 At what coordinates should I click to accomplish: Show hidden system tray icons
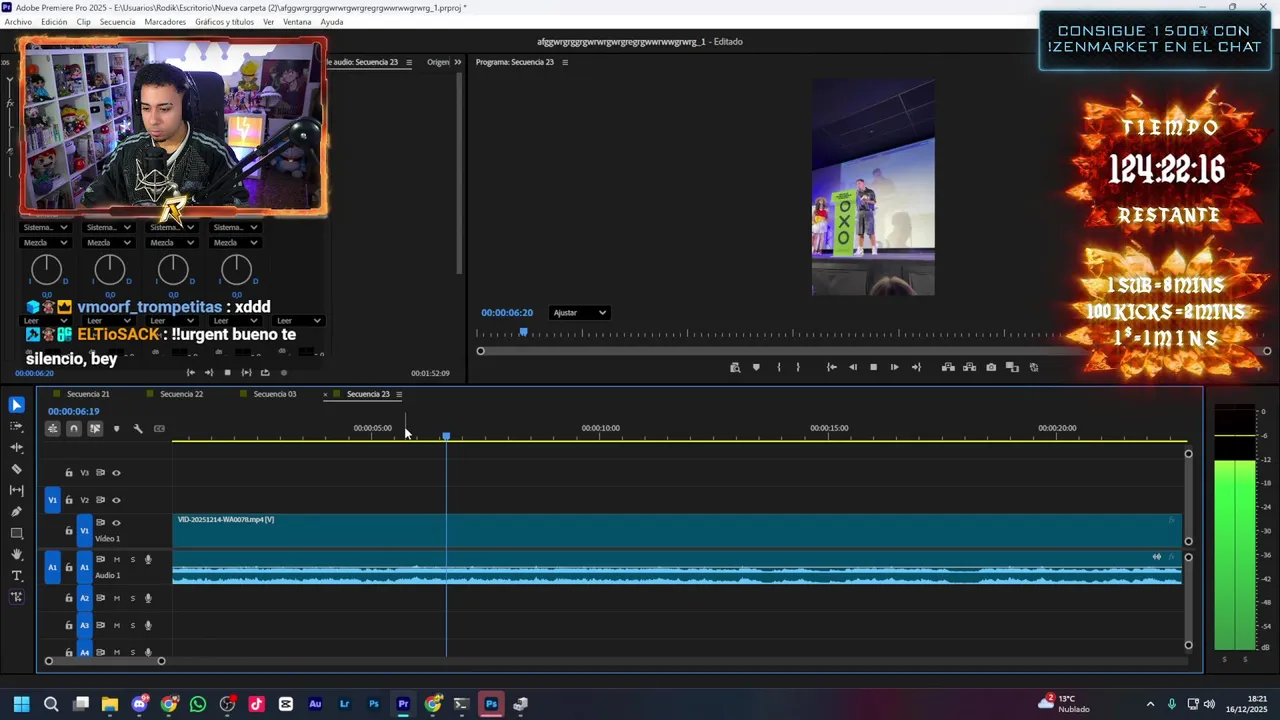pos(1150,704)
